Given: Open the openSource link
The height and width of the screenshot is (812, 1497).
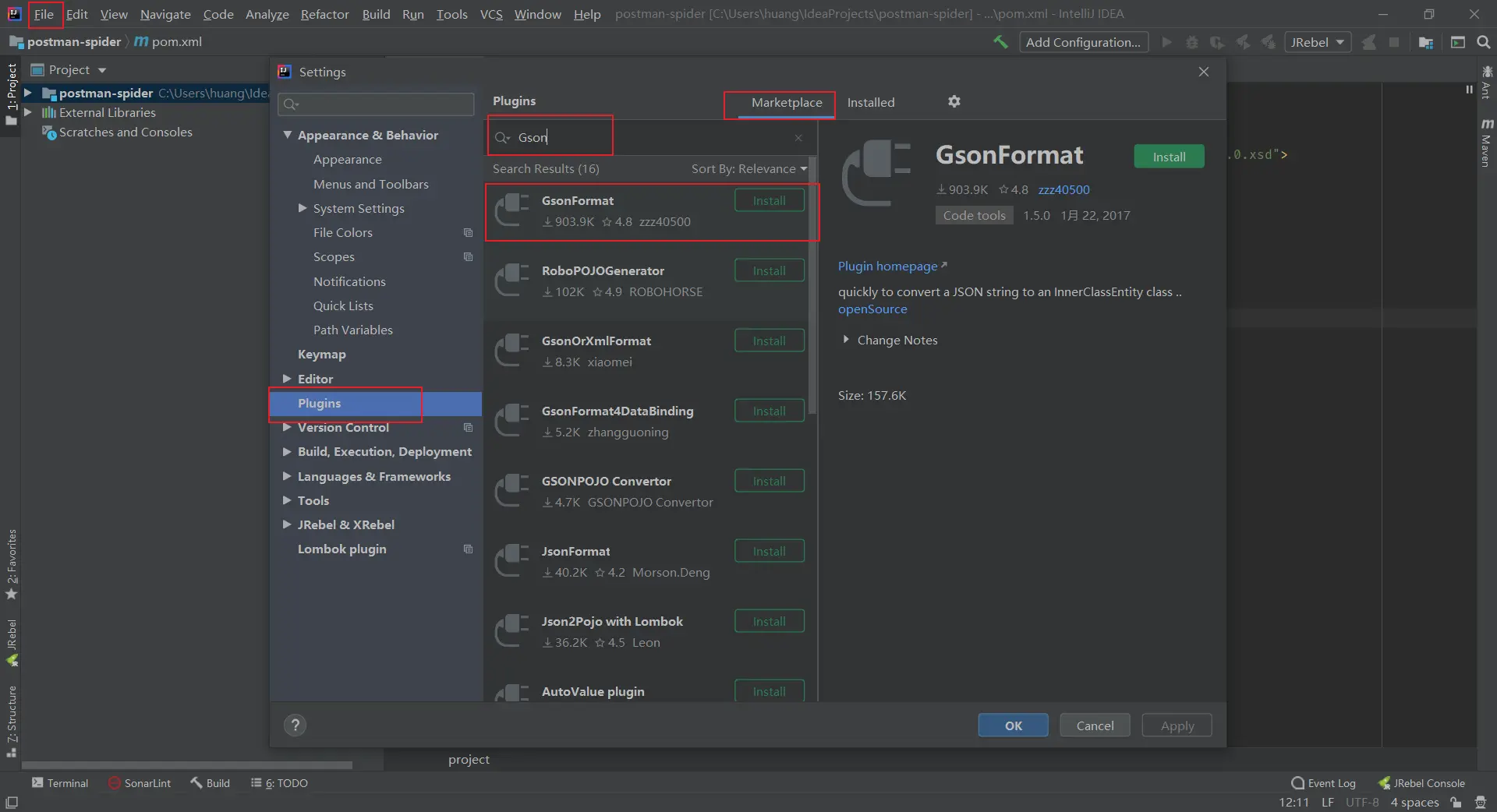Looking at the screenshot, I should pyautogui.click(x=872, y=309).
